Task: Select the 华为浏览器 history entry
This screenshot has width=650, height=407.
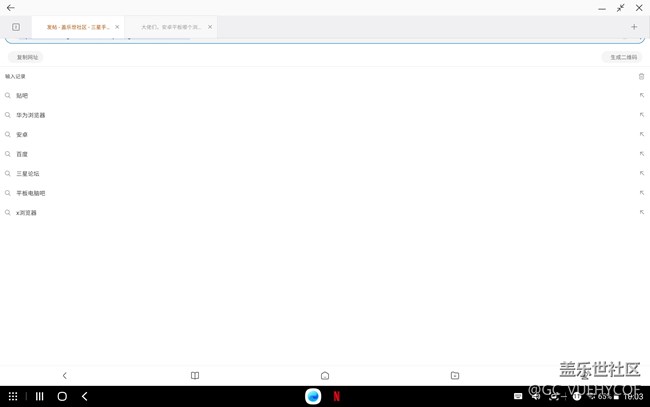Action: [31, 115]
